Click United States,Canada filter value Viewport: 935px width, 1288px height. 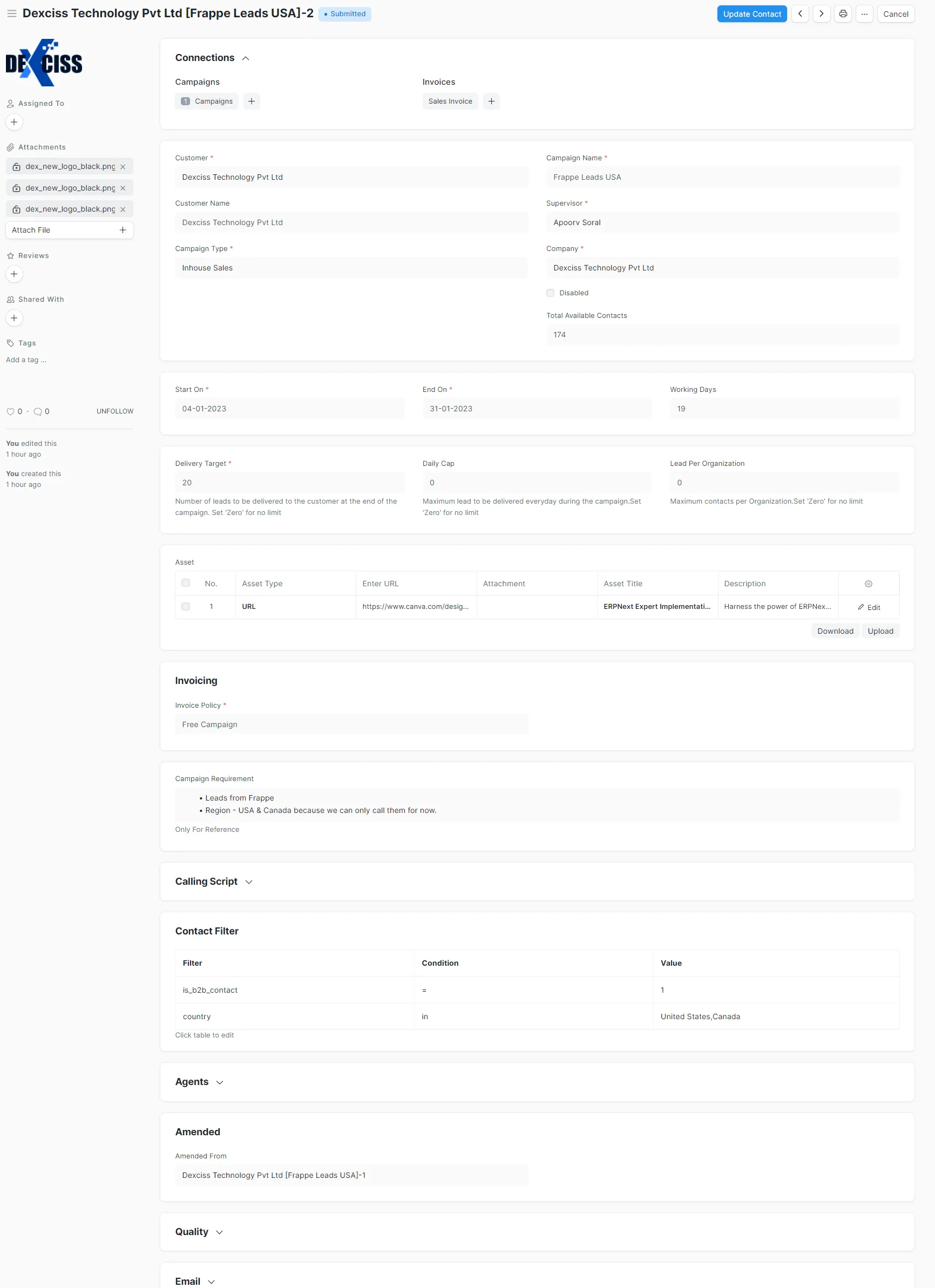coord(700,1016)
